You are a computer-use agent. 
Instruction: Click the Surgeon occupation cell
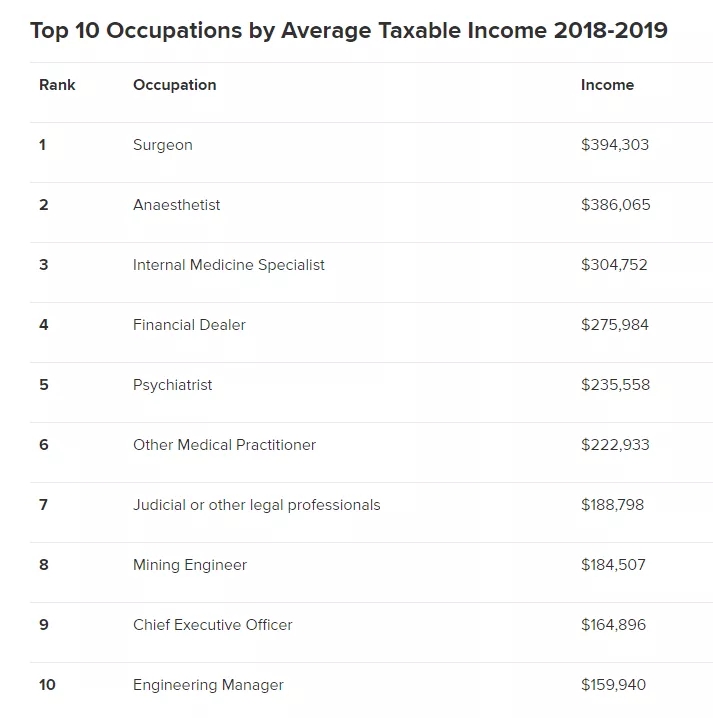click(x=163, y=145)
